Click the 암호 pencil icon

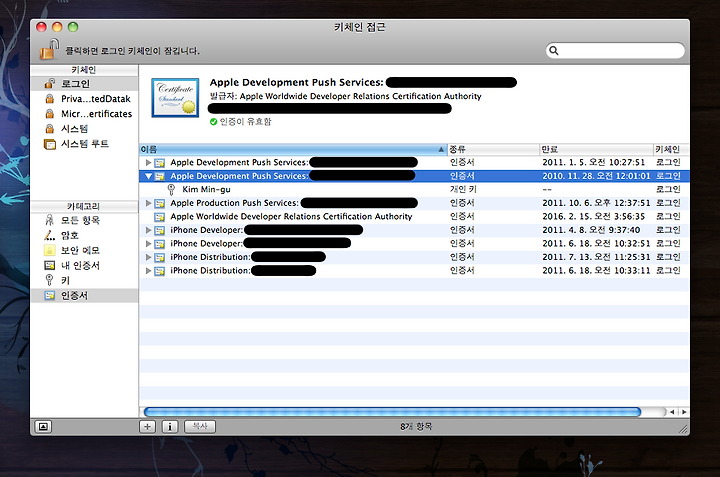tap(50, 235)
